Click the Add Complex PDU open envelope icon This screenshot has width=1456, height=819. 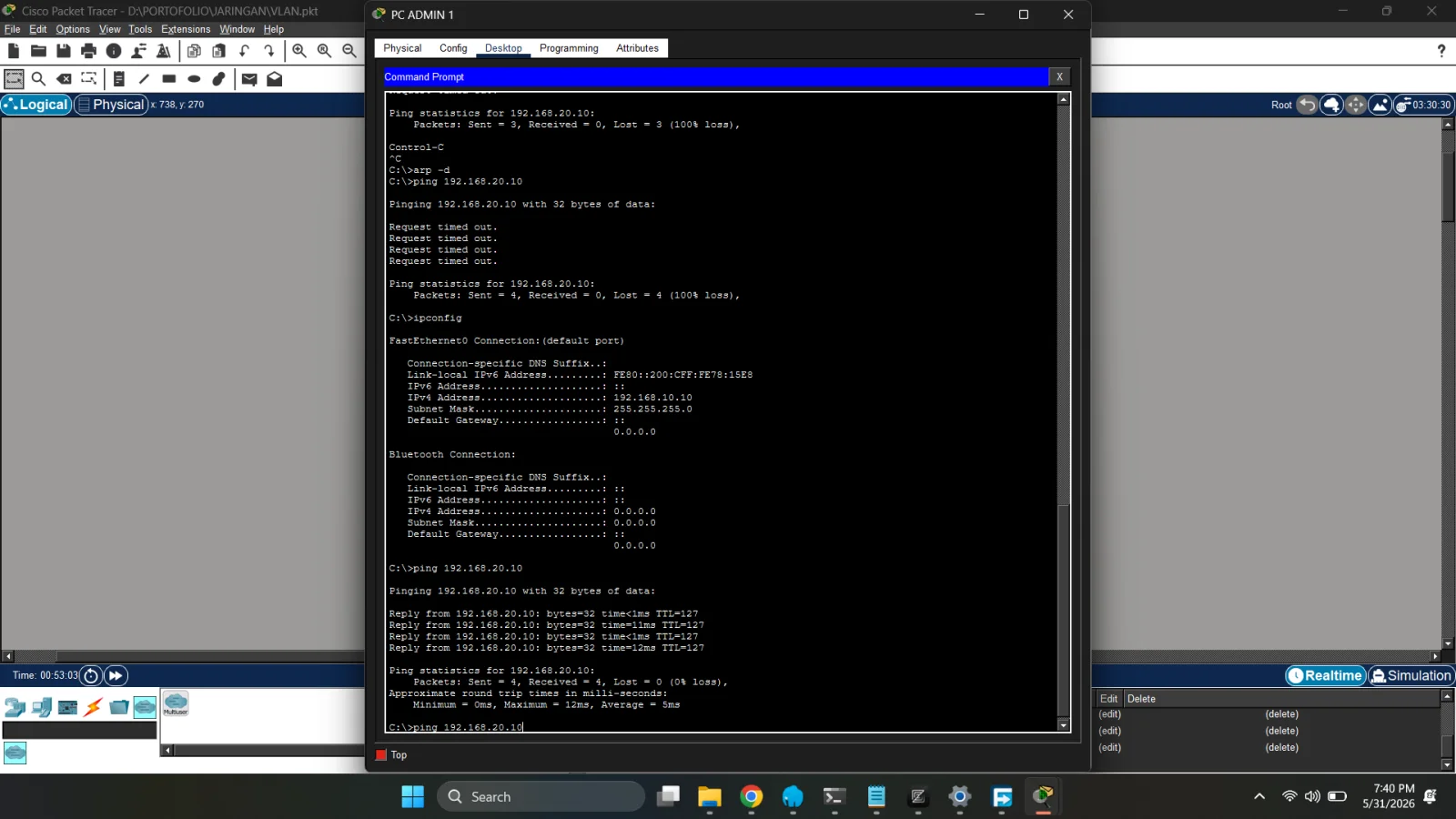274,79
